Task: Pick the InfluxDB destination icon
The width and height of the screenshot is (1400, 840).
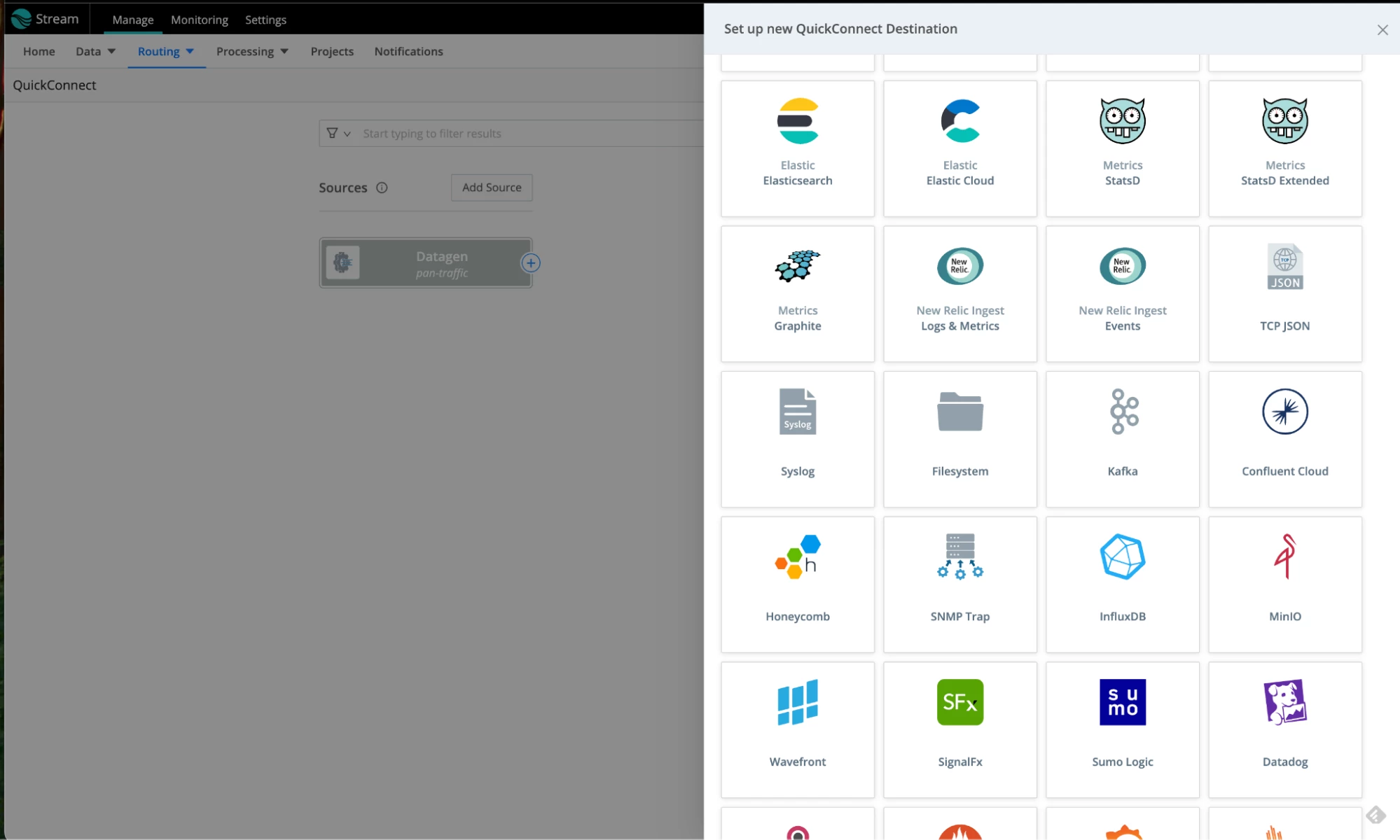Action: point(1123,556)
